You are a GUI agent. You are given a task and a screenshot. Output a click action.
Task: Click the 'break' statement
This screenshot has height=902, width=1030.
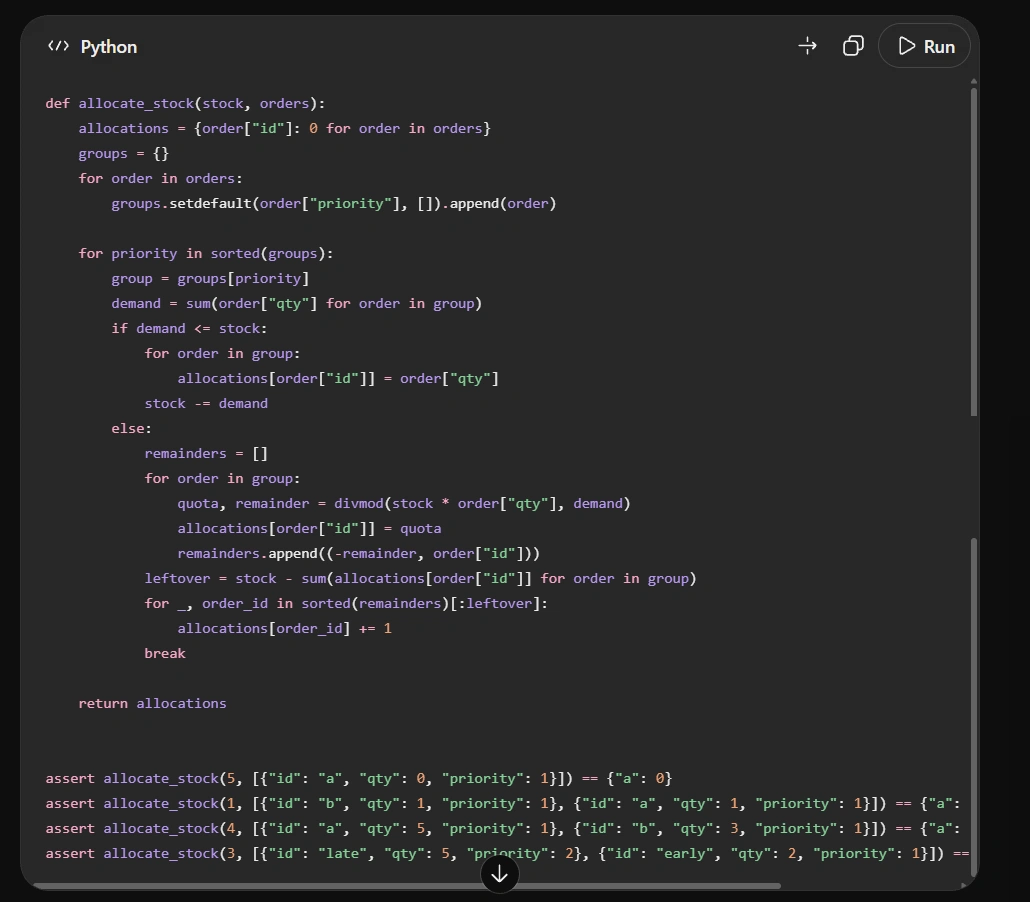[x=165, y=654]
